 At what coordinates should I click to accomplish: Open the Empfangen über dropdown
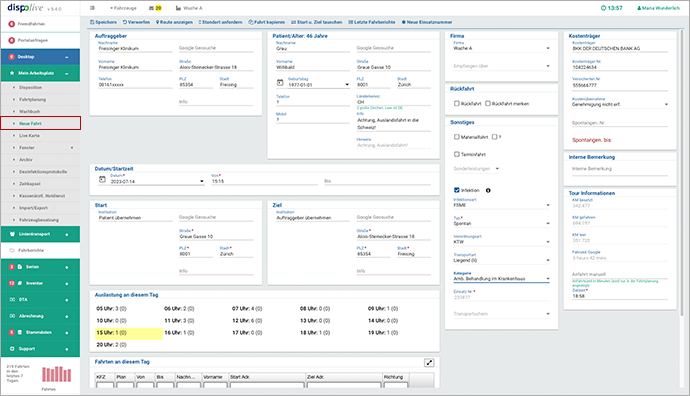(502, 66)
